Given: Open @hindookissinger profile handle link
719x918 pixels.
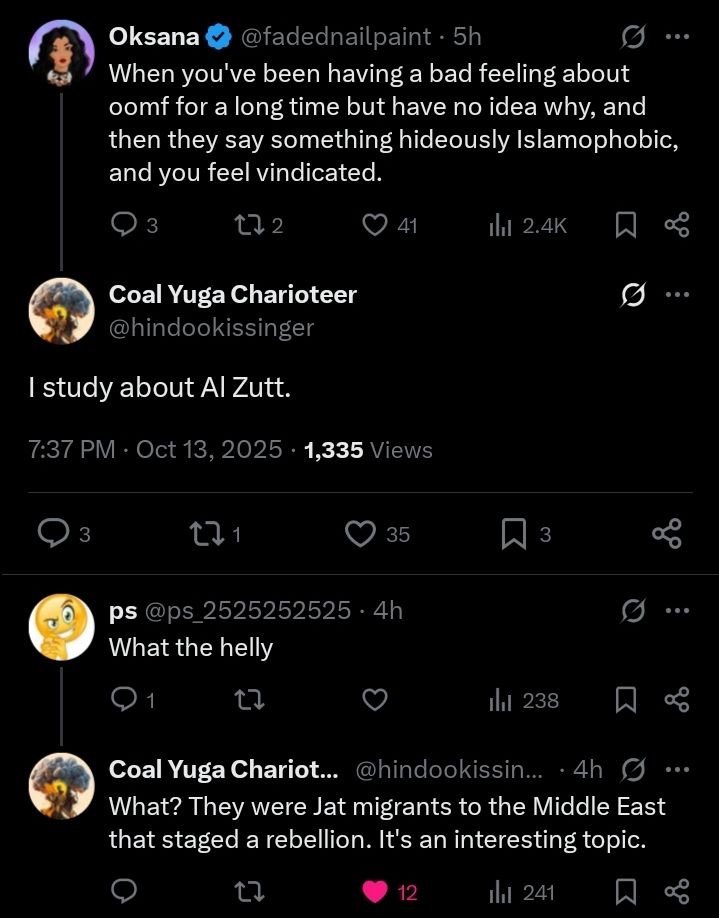Looking at the screenshot, I should [211, 327].
